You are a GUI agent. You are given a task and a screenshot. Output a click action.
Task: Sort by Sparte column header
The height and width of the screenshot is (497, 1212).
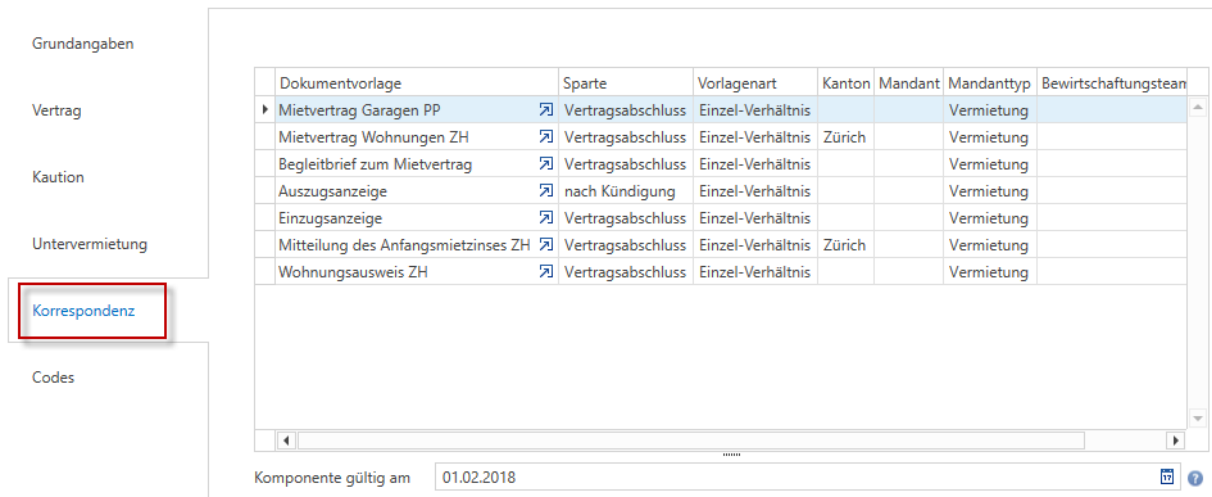(x=625, y=83)
